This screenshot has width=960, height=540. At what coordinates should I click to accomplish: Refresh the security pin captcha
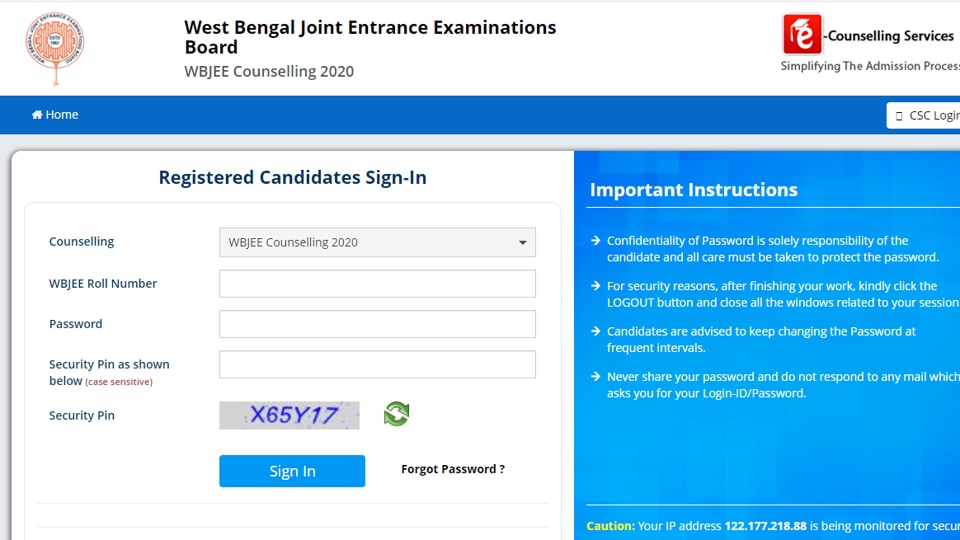[x=397, y=414]
